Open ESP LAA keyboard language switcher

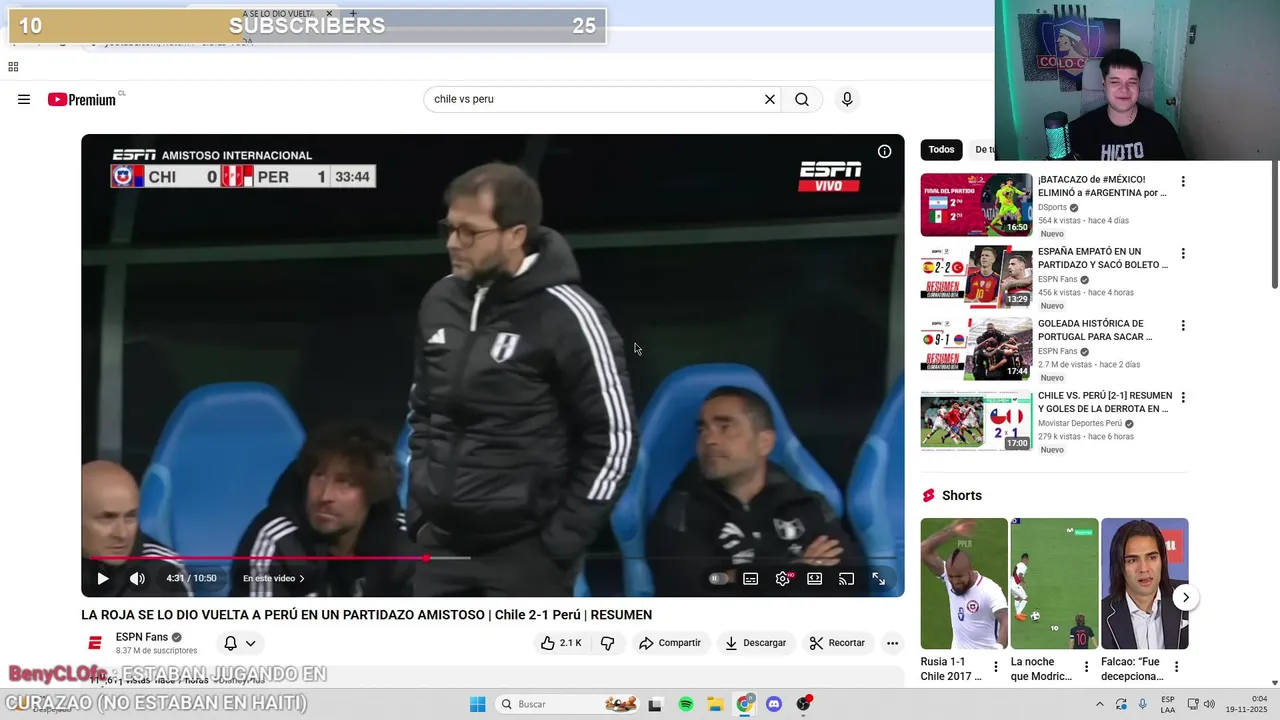point(1168,704)
